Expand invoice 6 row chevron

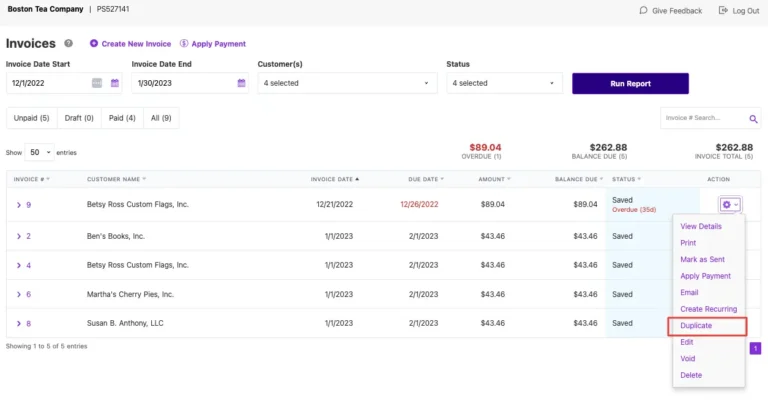click(x=19, y=294)
